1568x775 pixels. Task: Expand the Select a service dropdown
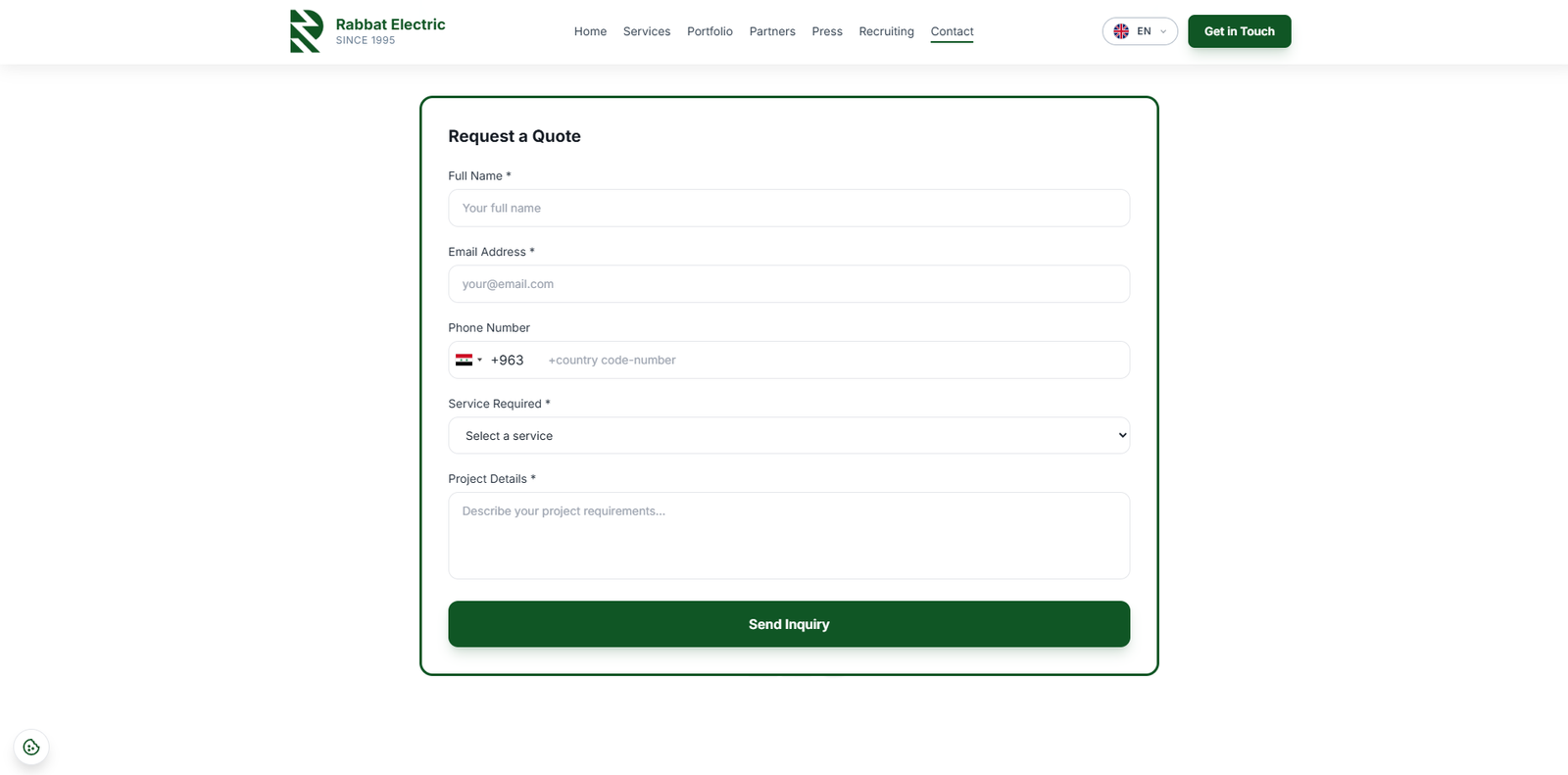click(x=789, y=436)
